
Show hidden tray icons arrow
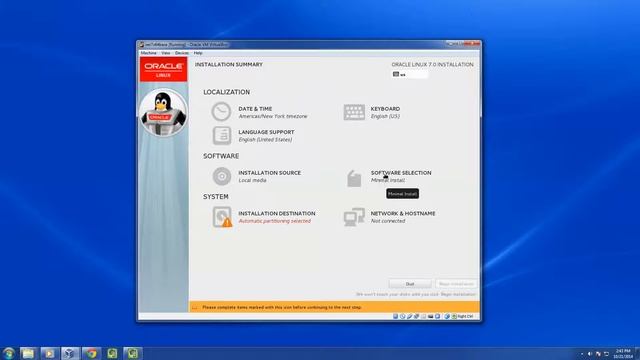coord(582,354)
